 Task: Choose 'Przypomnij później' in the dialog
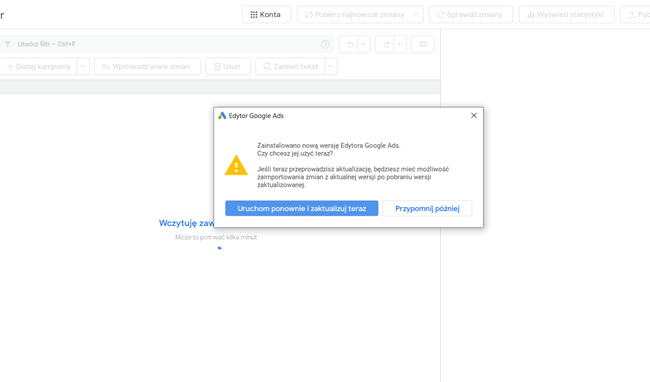(427, 208)
